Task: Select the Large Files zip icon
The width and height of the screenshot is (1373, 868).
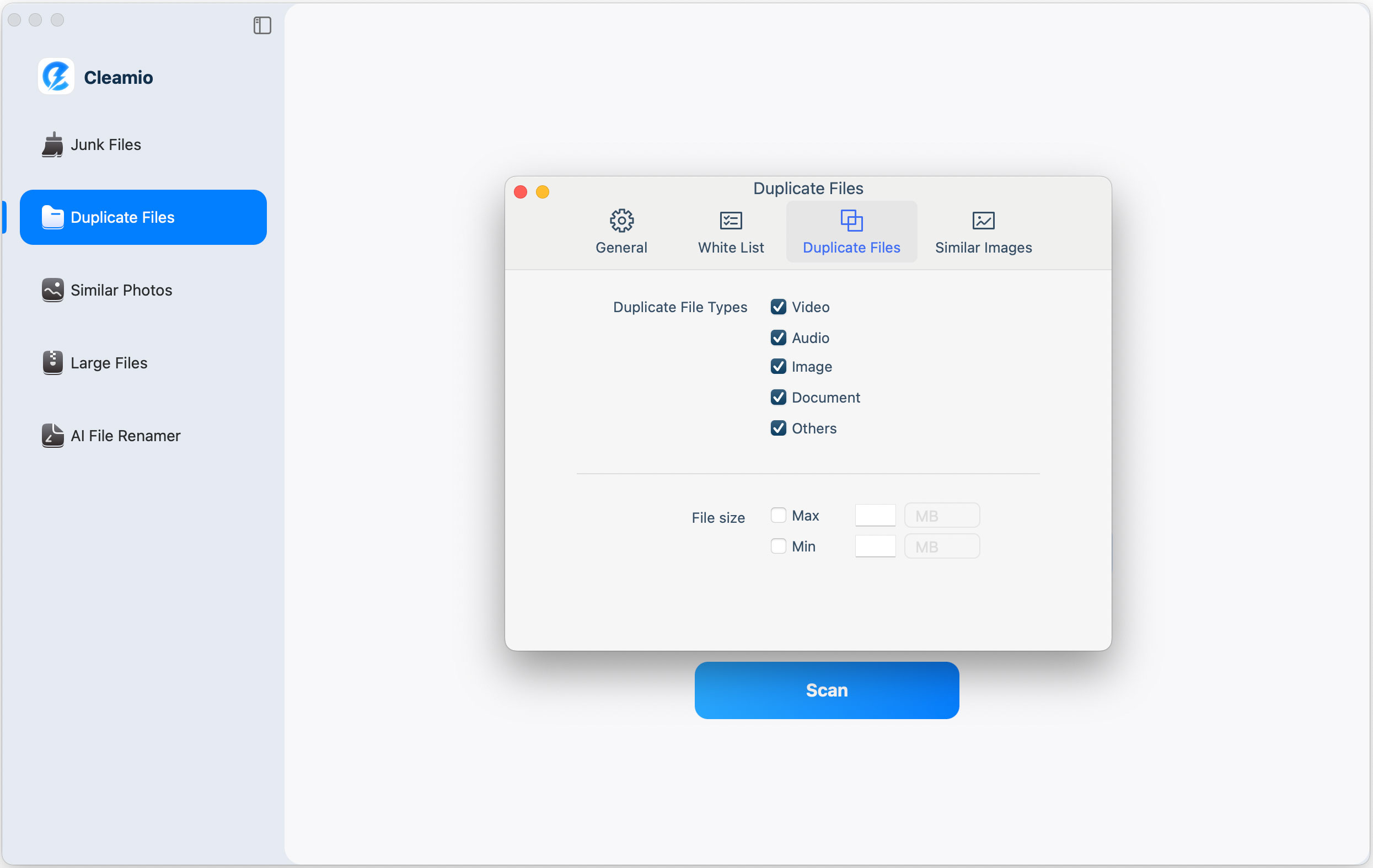Action: (52, 363)
